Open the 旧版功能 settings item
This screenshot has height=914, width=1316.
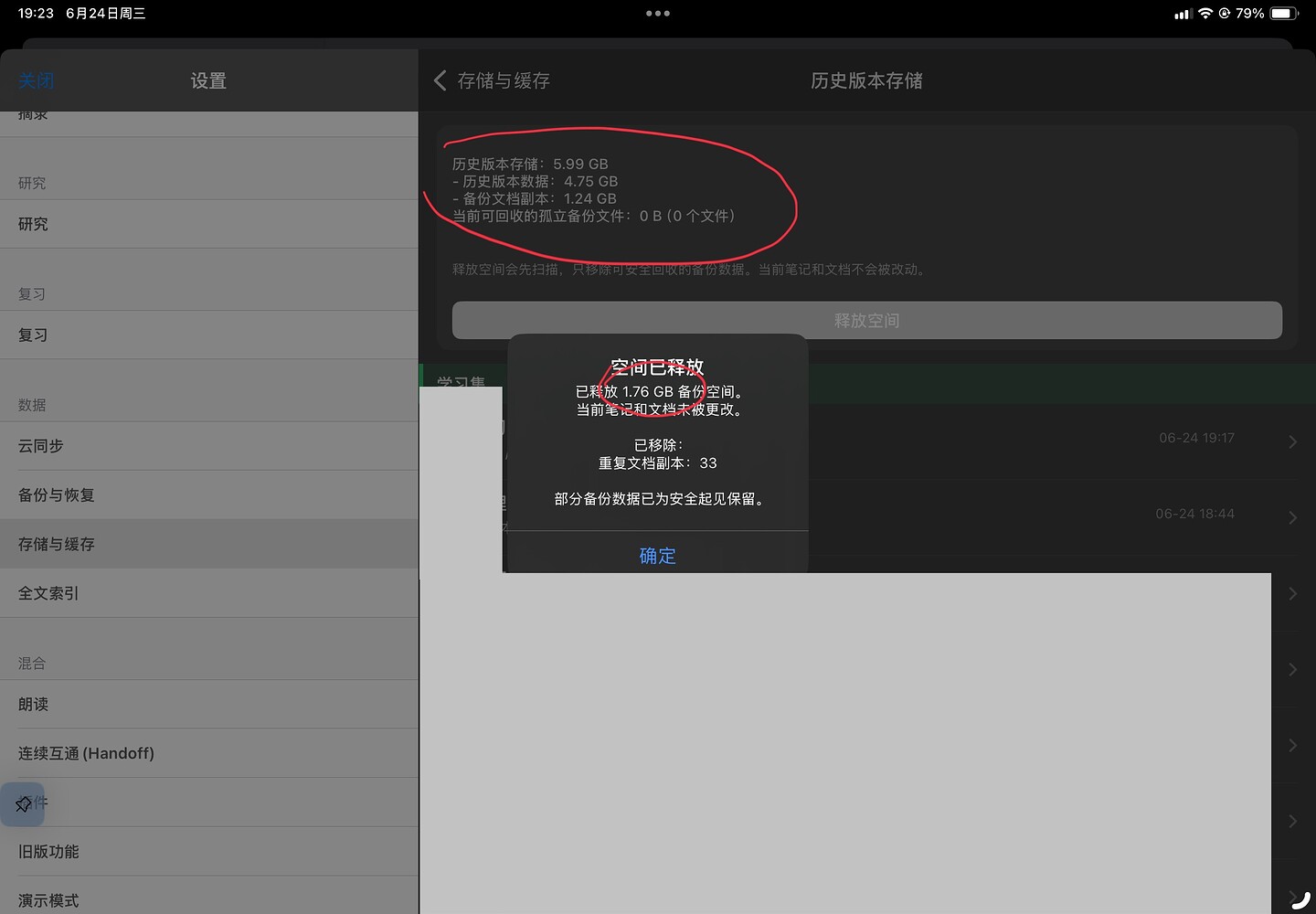pos(209,852)
